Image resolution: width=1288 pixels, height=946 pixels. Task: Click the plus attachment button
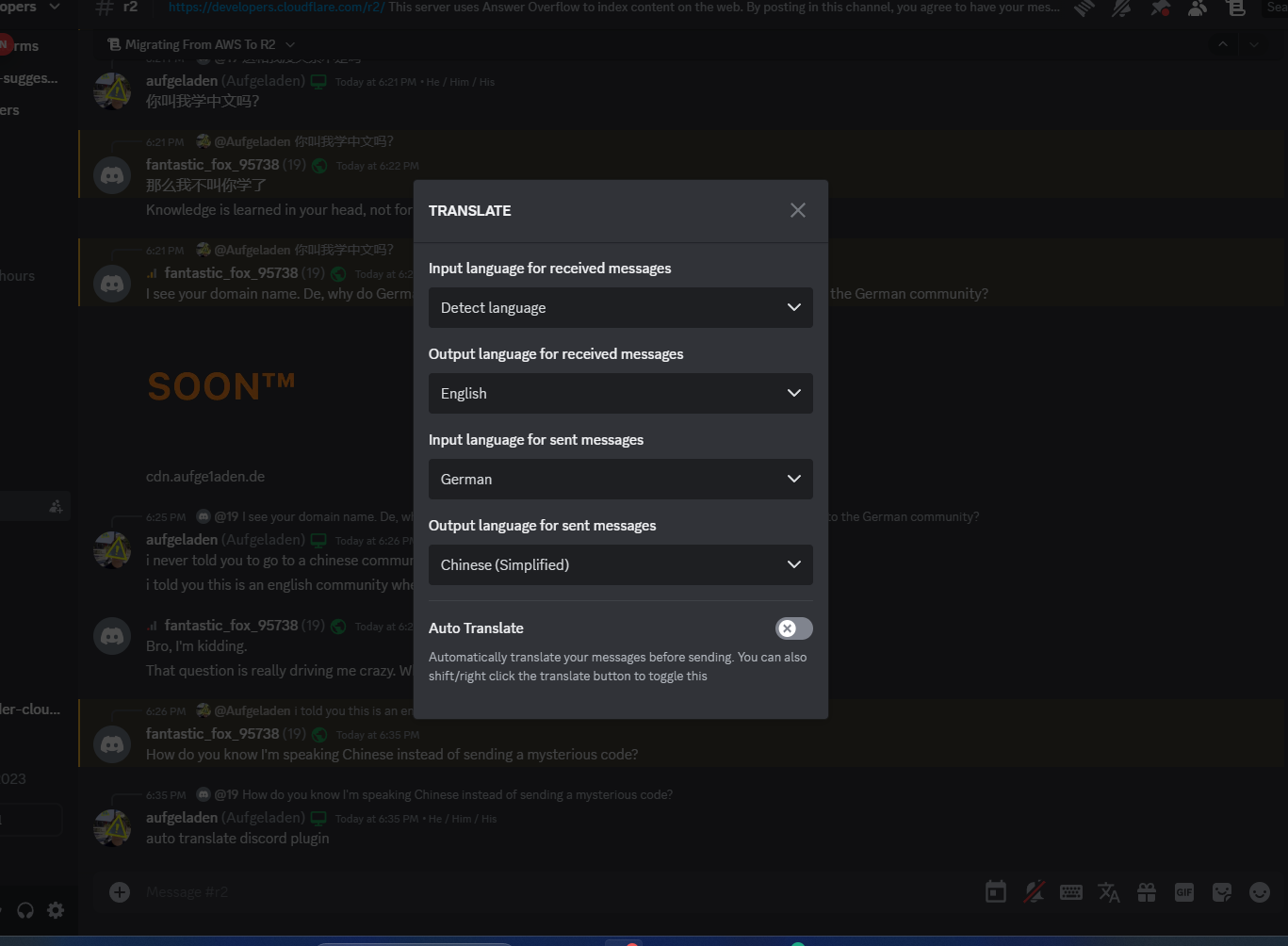click(x=120, y=891)
